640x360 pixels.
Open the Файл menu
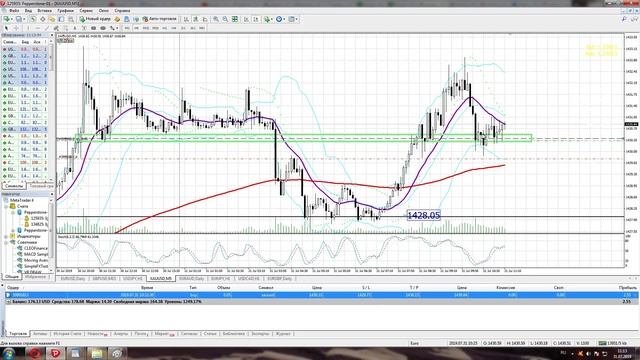point(14,11)
